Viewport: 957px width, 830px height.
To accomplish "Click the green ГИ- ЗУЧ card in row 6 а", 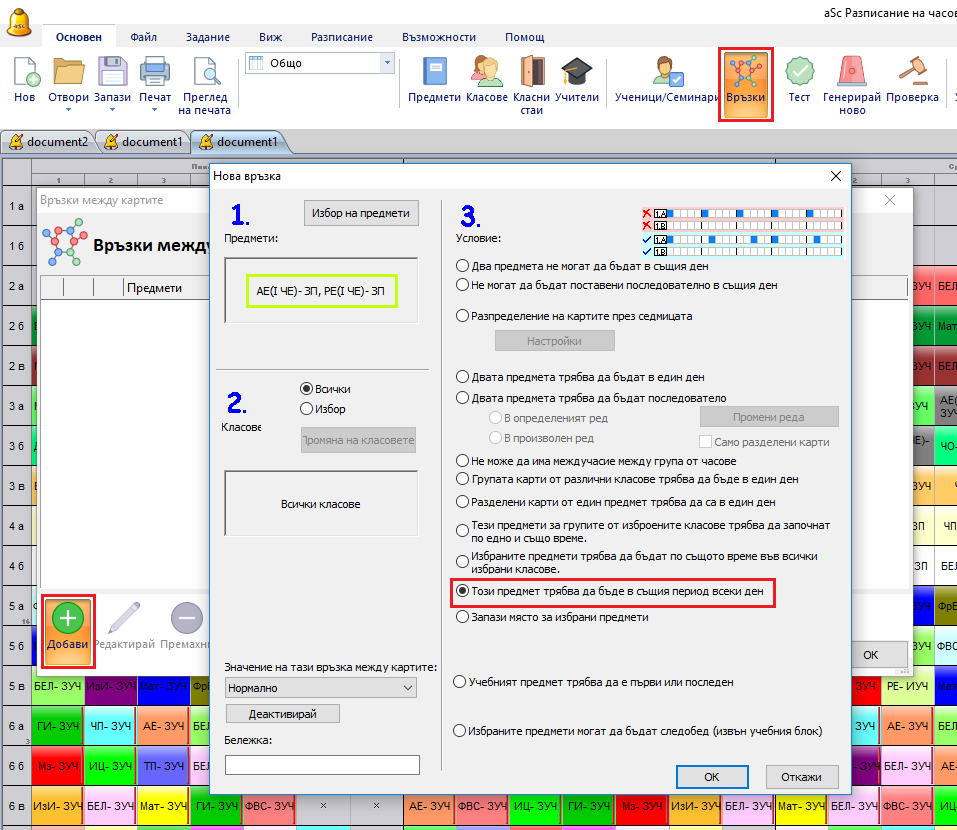I will coord(59,725).
